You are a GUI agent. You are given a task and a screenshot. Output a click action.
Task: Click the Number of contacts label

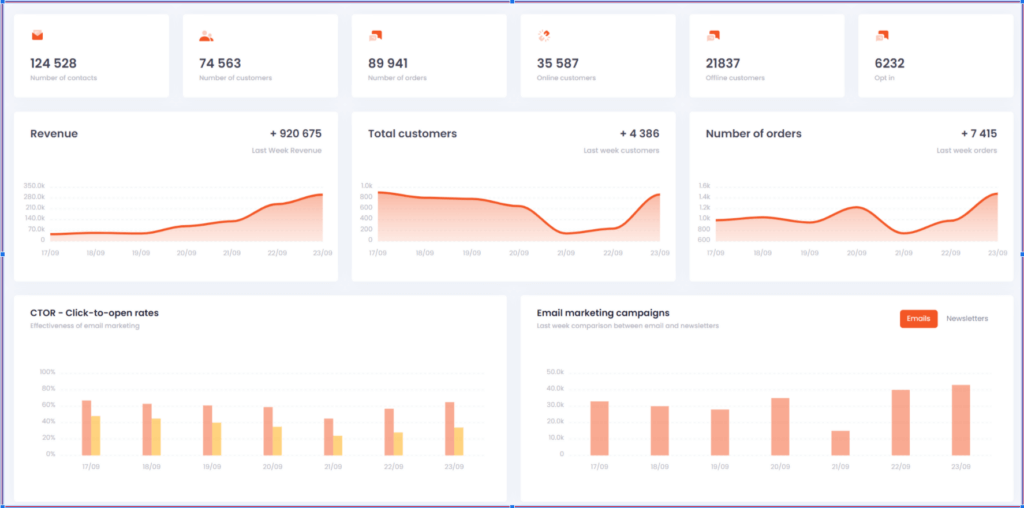tap(63, 78)
